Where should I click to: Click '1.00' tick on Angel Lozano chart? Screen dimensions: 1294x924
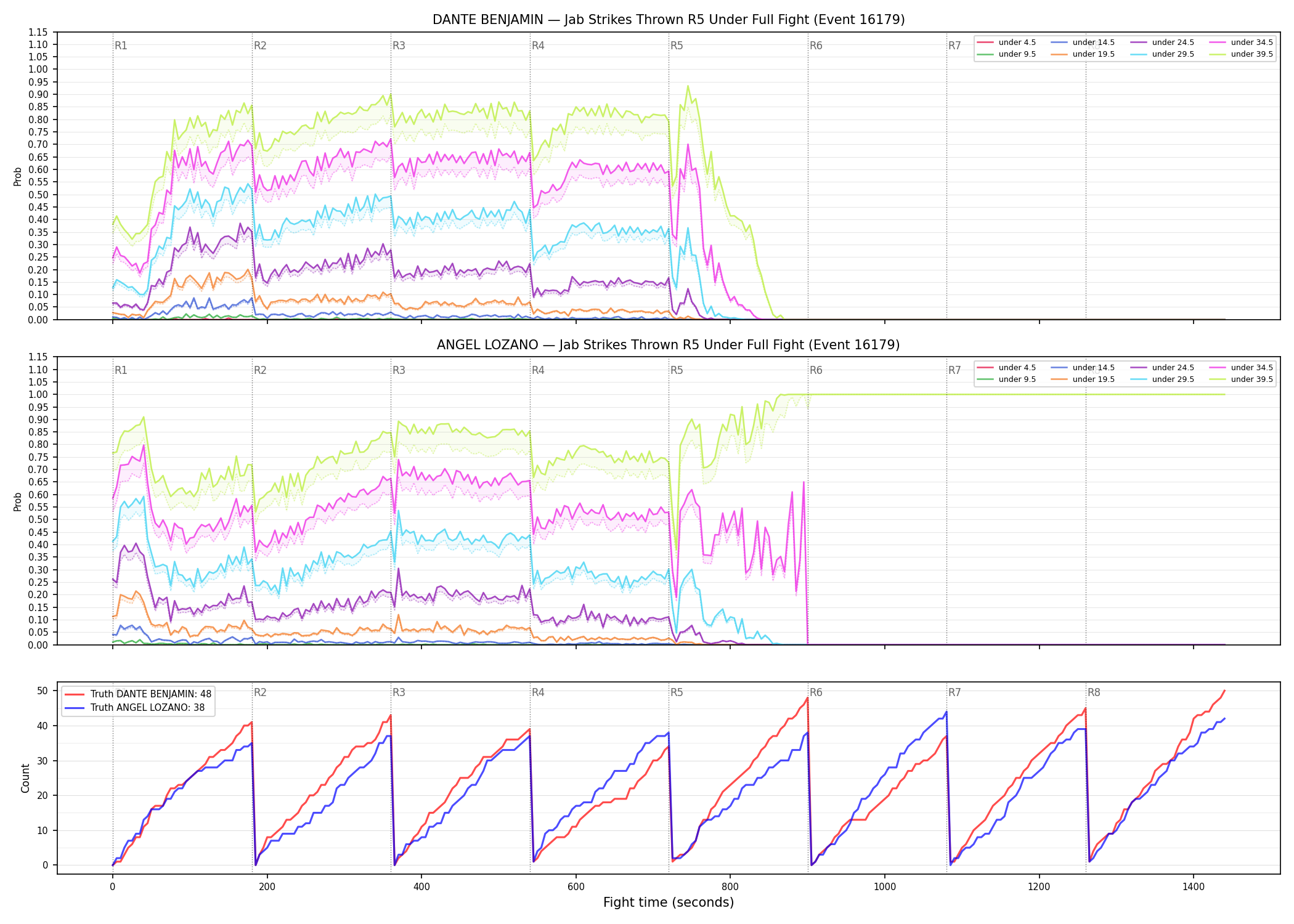(x=38, y=395)
